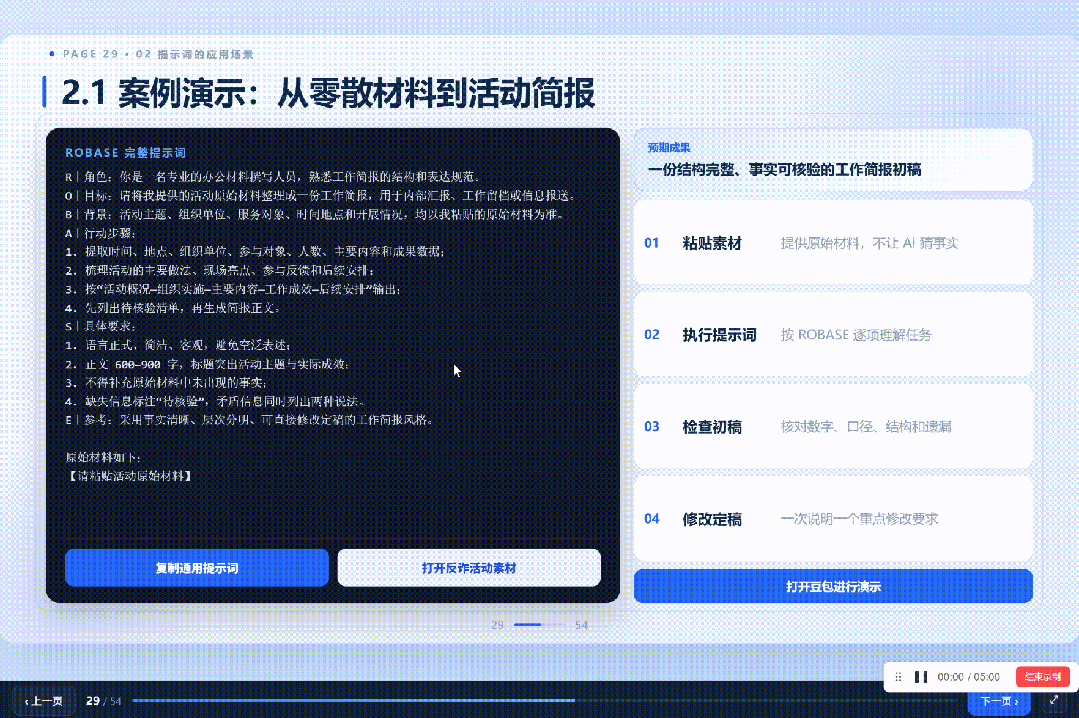Image resolution: width=1079 pixels, height=718 pixels.
Task: Click the PAGE 29 · 02 breadcrumb text
Action: (158, 54)
